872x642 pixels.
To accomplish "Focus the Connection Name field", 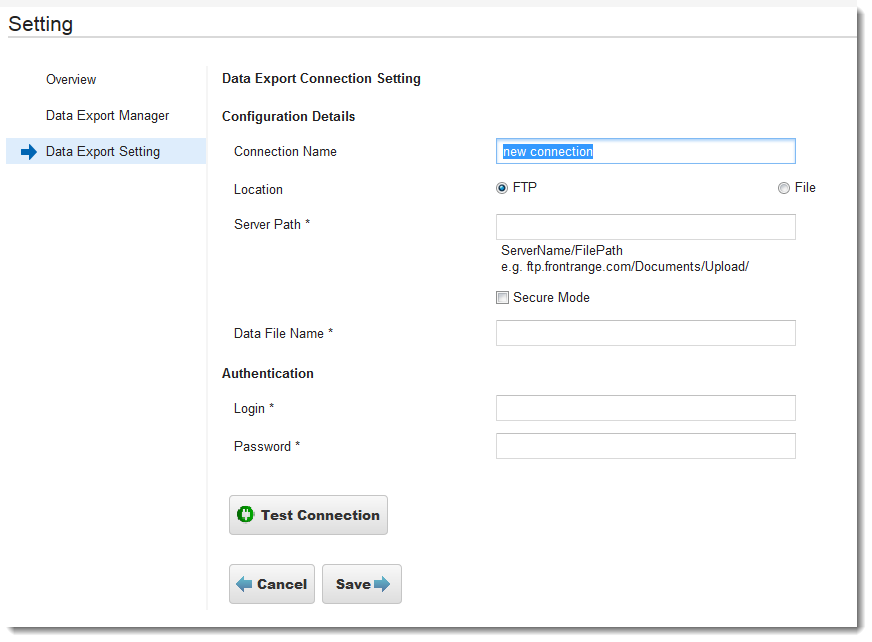I will click(x=646, y=151).
